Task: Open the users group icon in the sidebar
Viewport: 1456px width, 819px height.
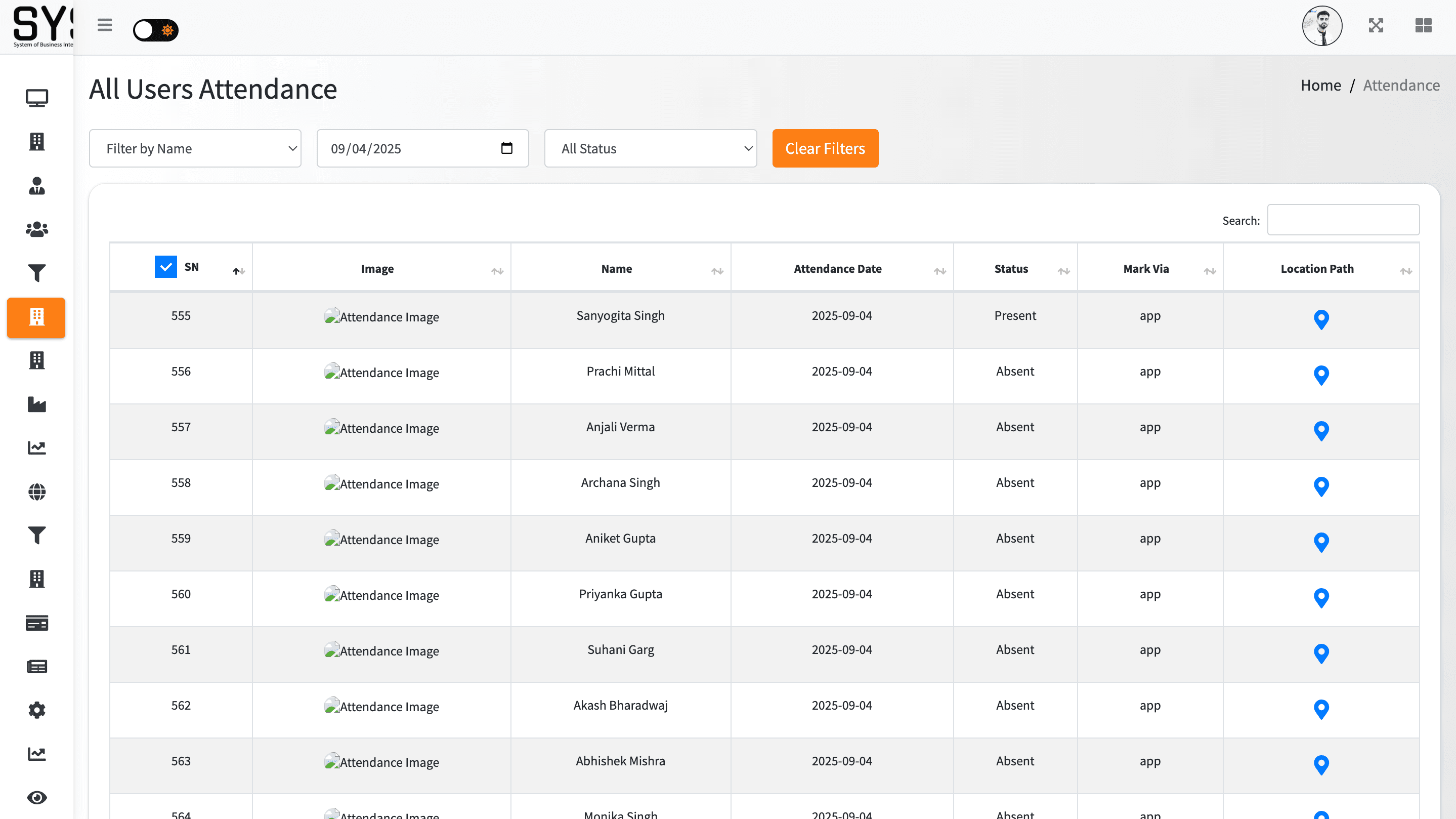Action: (37, 229)
